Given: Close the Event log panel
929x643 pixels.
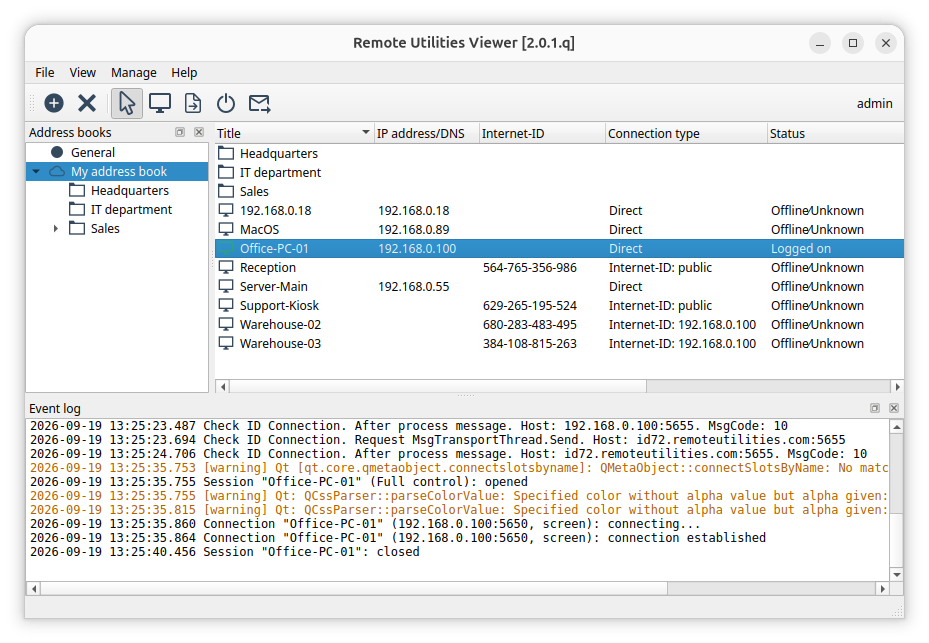Looking at the screenshot, I should pos(894,408).
